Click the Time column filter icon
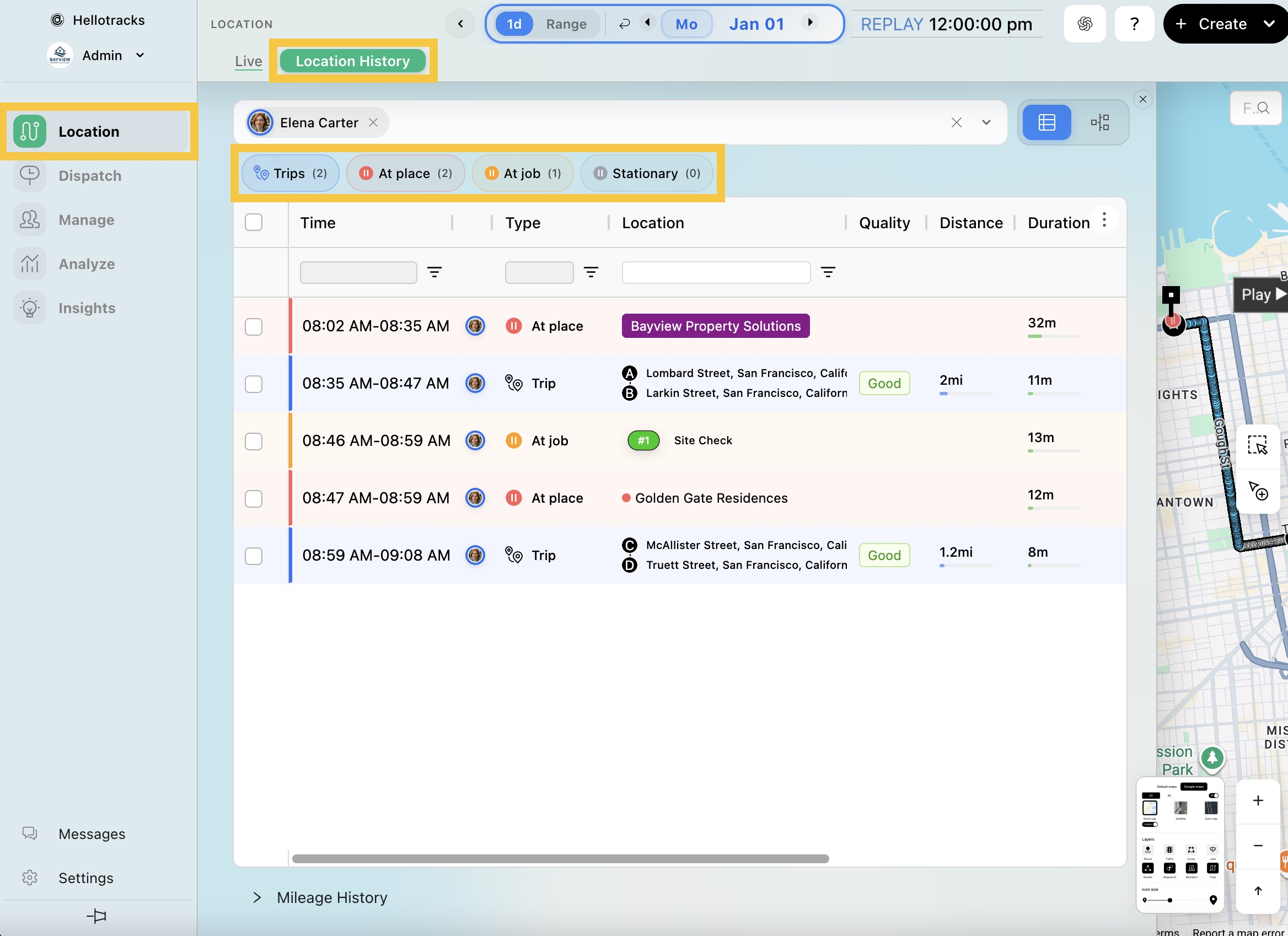The width and height of the screenshot is (1288, 936). [434, 272]
